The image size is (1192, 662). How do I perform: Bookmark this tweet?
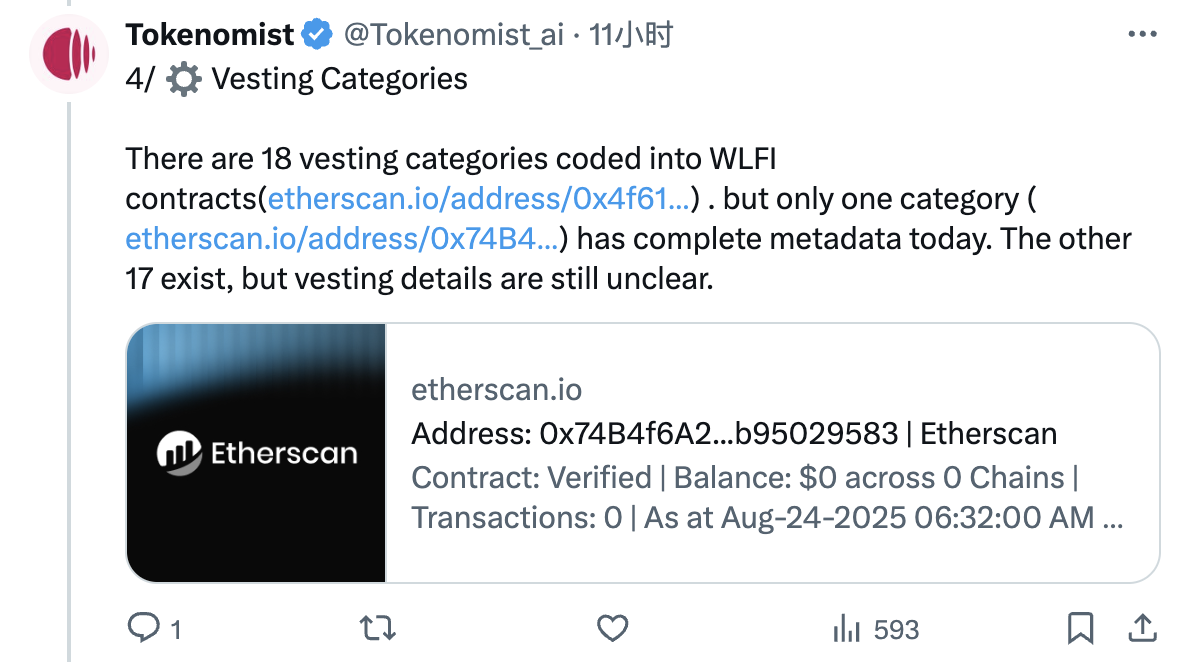click(1081, 629)
